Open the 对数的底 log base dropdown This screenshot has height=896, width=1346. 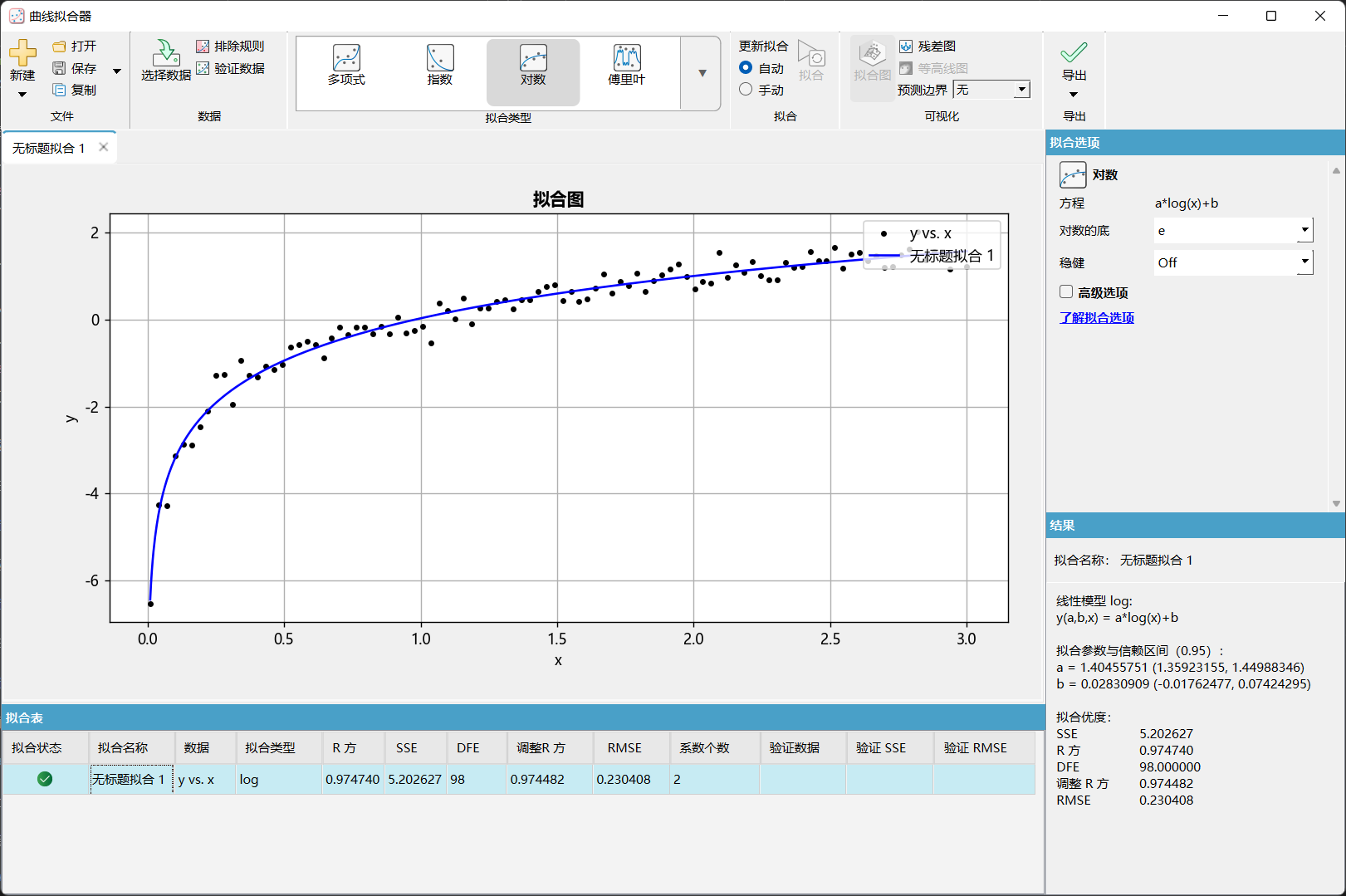(x=1304, y=231)
